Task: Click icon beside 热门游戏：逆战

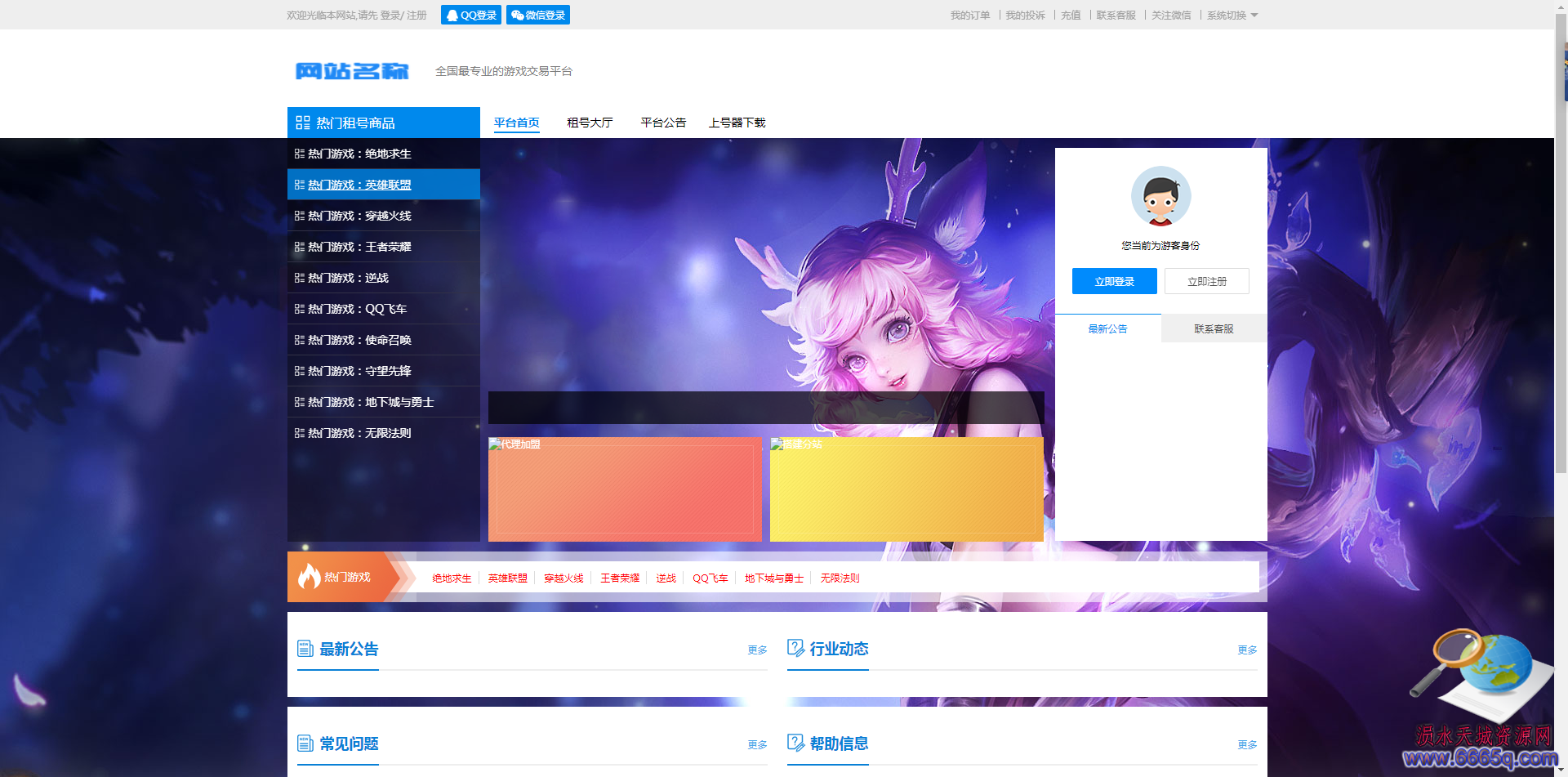Action: (x=300, y=278)
